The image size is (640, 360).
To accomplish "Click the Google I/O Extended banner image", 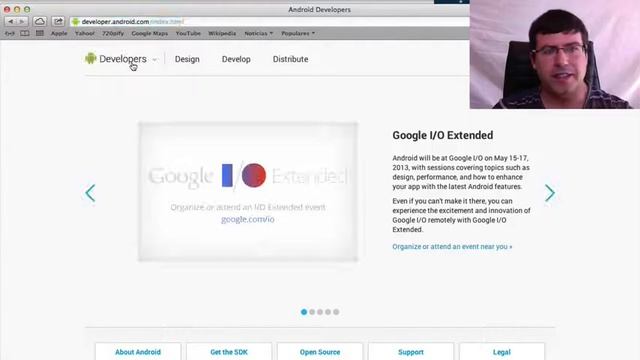I will [x=248, y=191].
